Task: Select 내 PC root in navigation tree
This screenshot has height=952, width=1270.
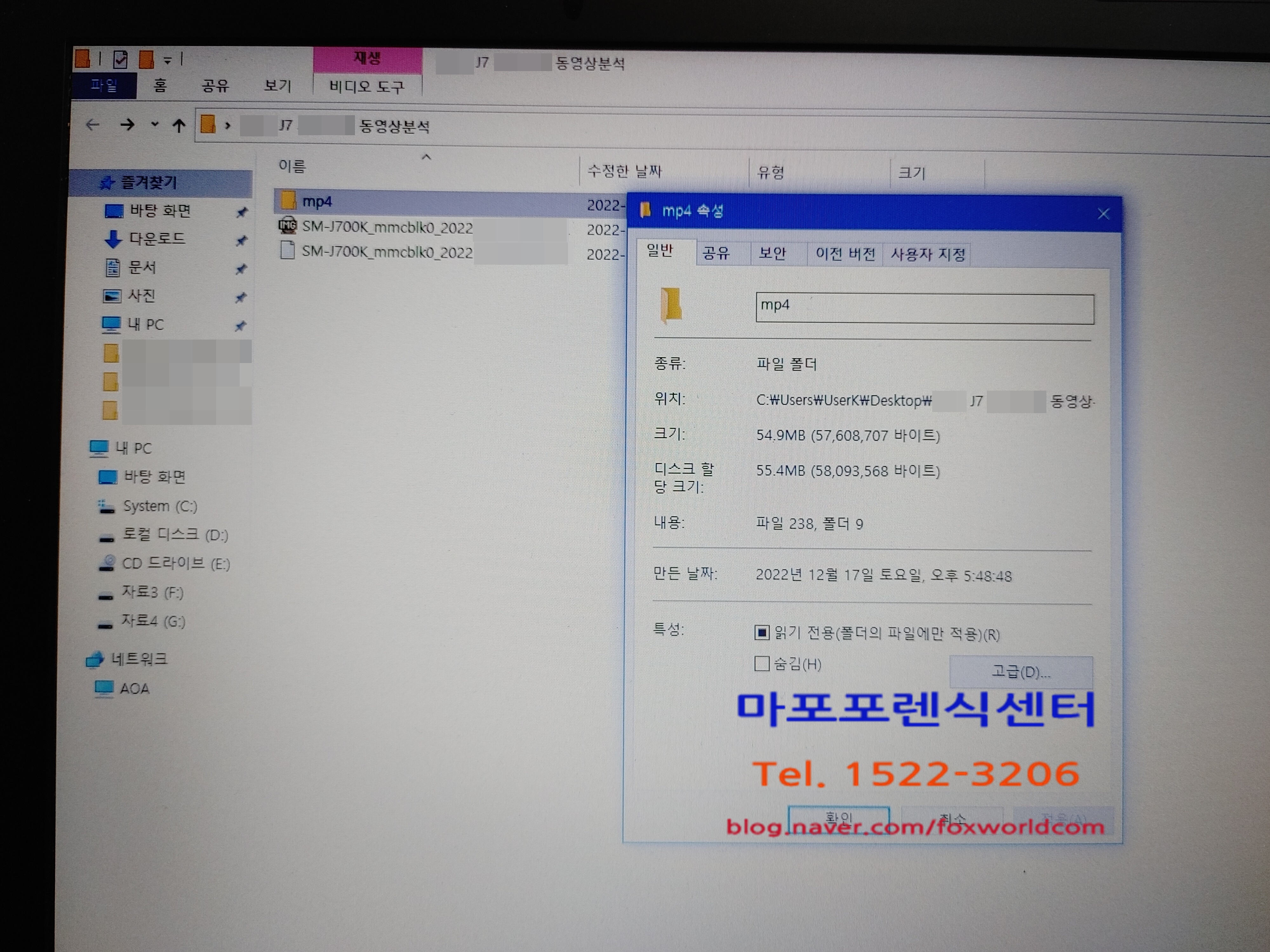Action: coord(133,447)
